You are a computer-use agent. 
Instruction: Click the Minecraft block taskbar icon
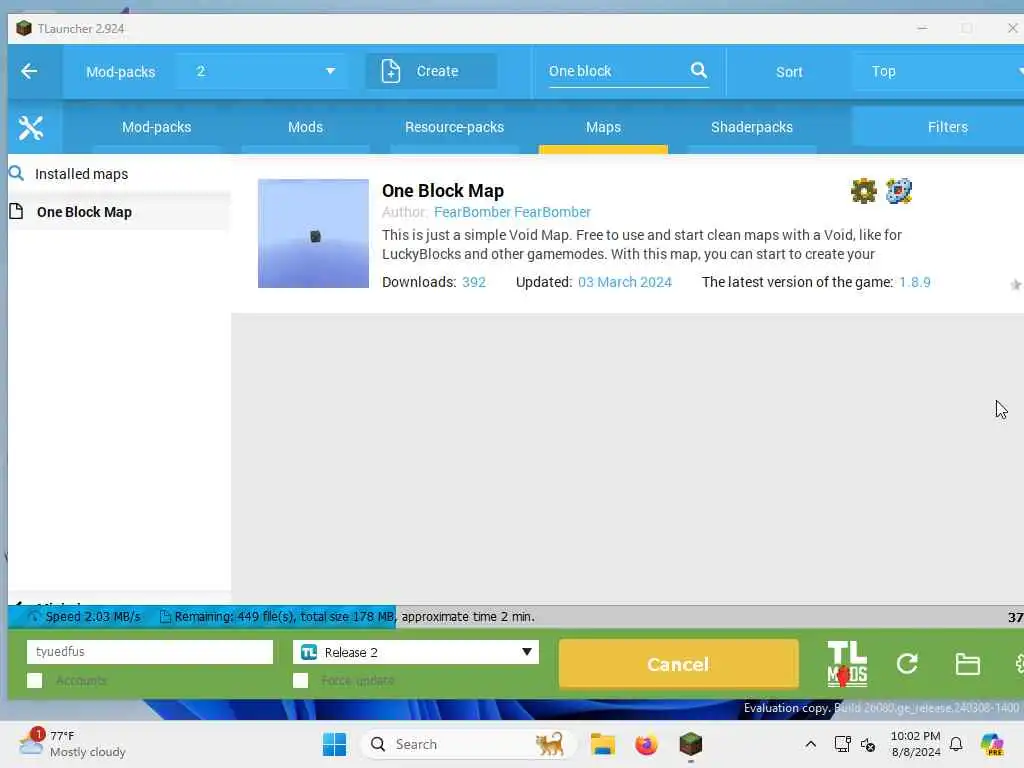pos(690,744)
